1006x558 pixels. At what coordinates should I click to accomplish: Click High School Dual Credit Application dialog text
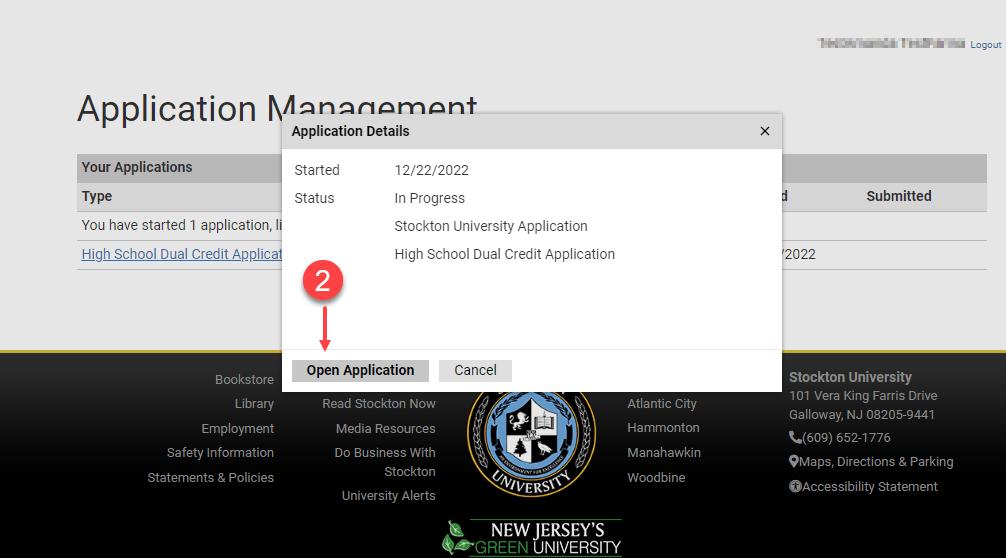[x=504, y=254]
